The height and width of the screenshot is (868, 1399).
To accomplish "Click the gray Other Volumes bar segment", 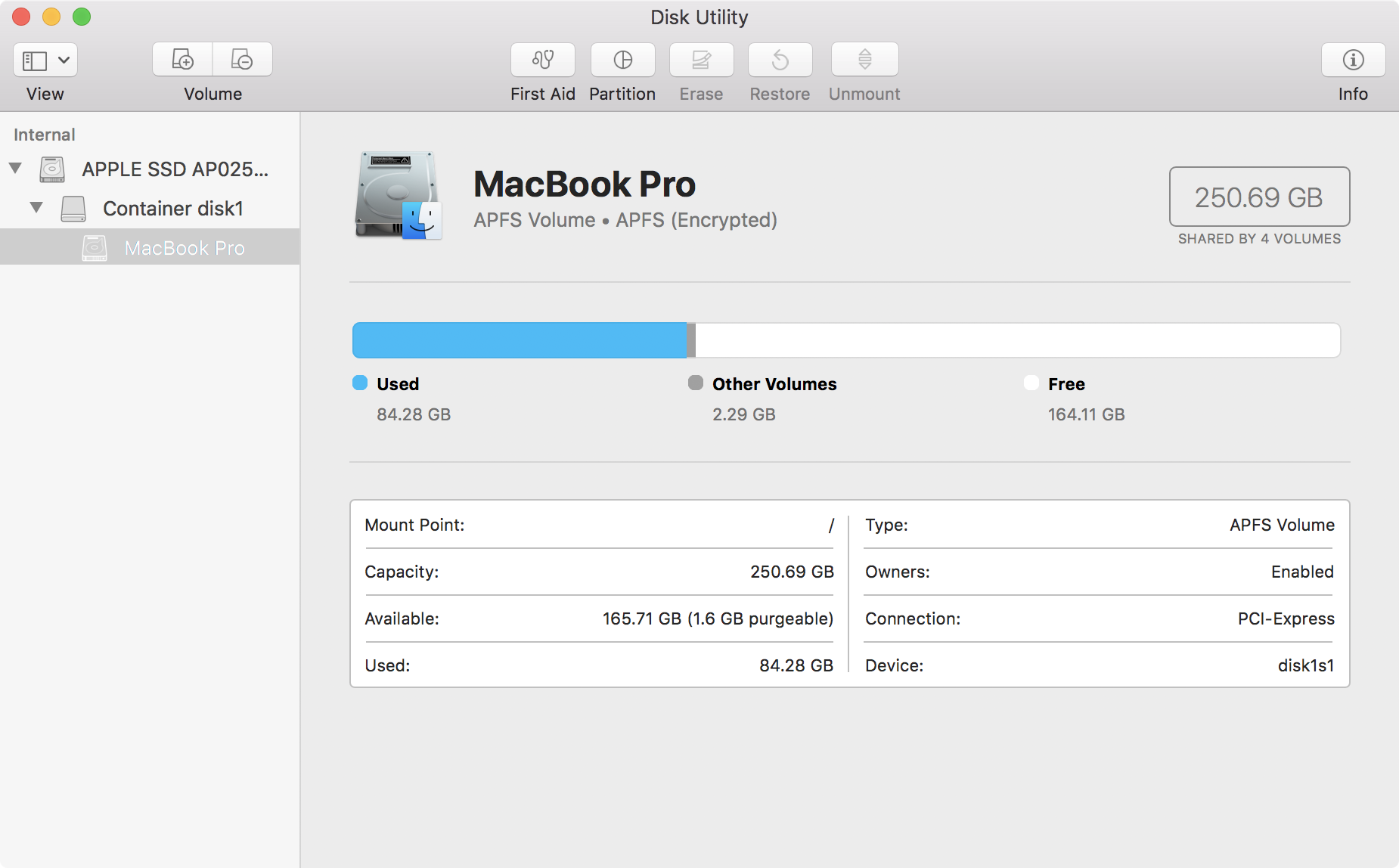I will 691,340.
